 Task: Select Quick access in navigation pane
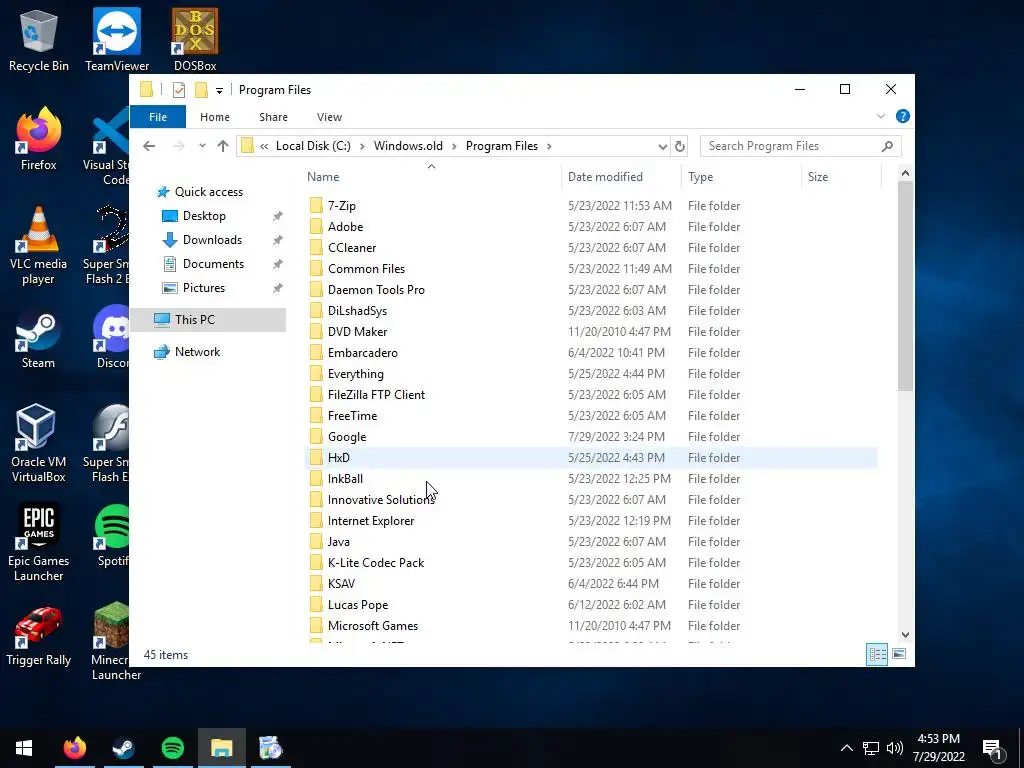[208, 191]
